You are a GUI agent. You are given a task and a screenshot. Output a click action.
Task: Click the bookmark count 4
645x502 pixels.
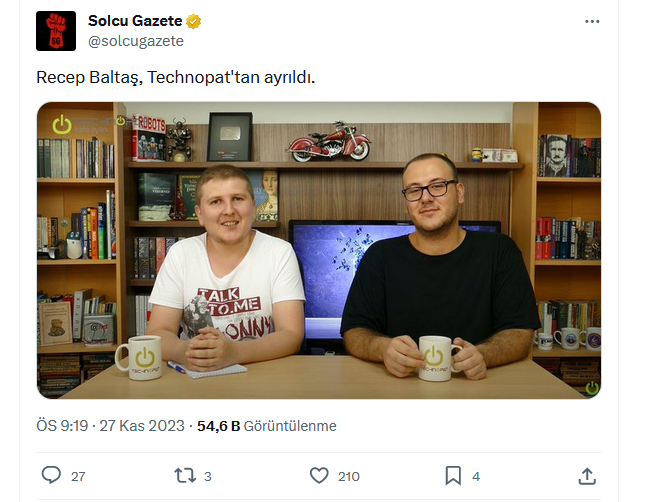tap(476, 476)
